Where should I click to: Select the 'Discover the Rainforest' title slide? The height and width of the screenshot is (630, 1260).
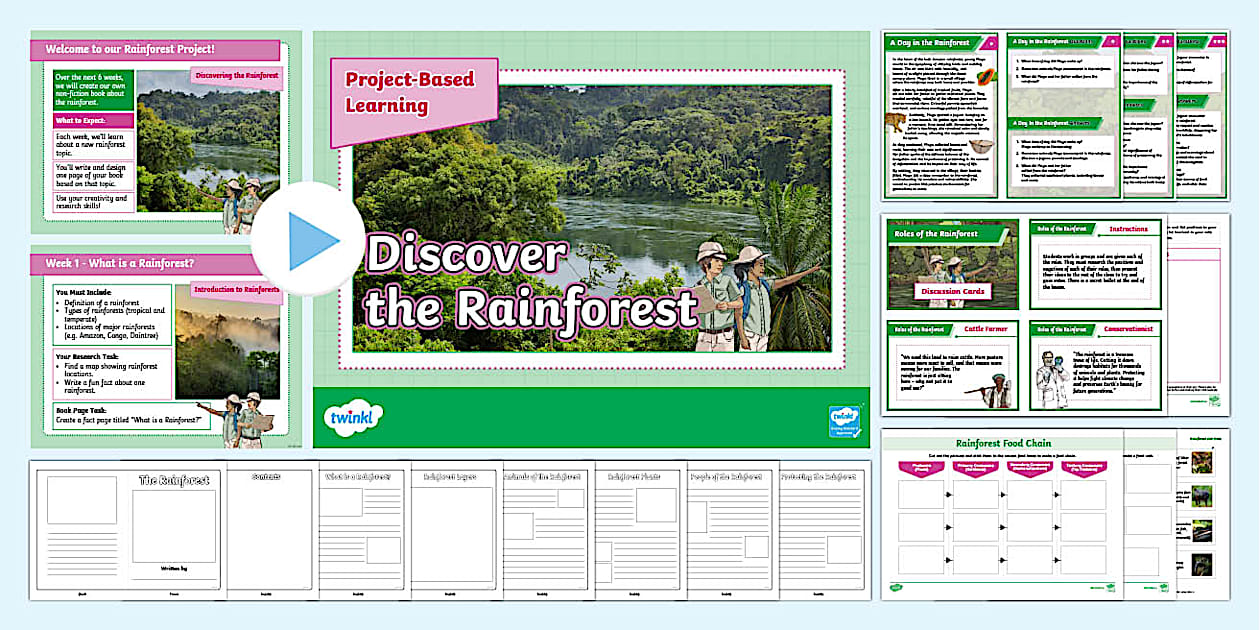pyautogui.click(x=590, y=230)
